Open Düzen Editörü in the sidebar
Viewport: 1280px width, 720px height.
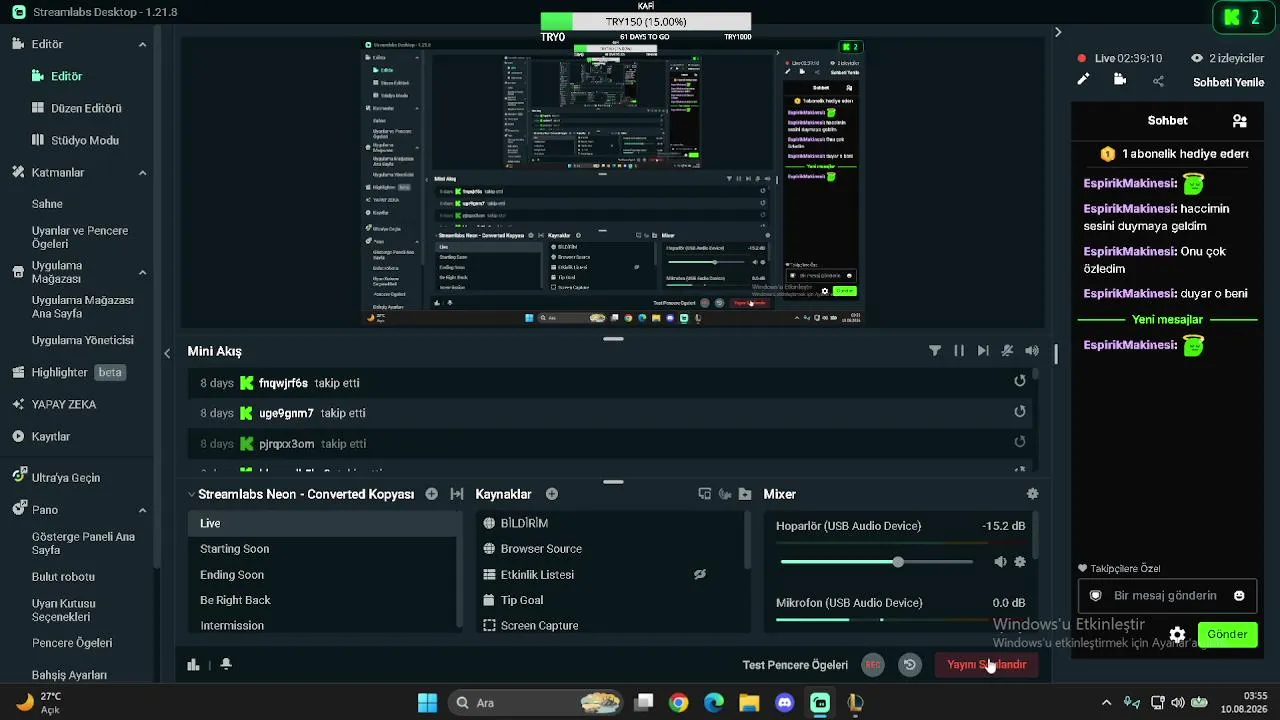77,108
